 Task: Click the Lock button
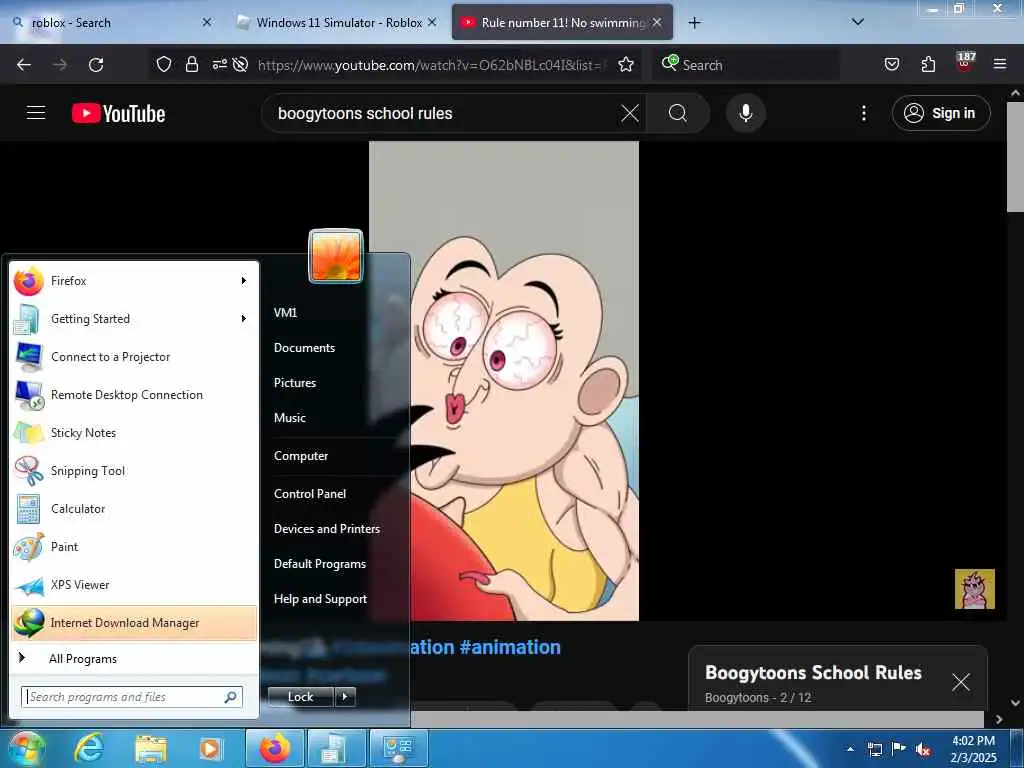pyautogui.click(x=300, y=697)
